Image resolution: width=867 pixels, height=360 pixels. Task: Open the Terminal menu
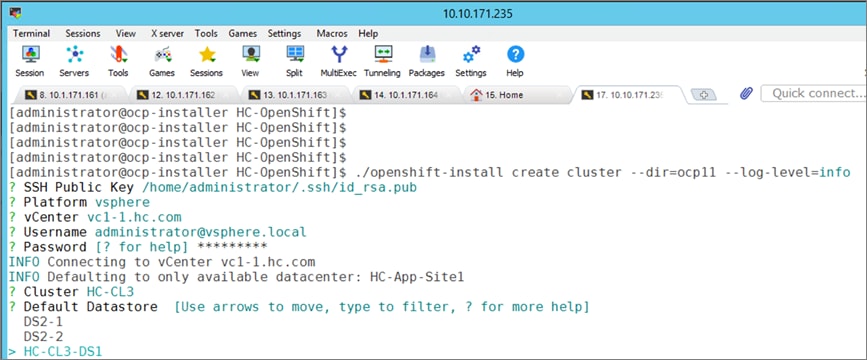tap(31, 33)
